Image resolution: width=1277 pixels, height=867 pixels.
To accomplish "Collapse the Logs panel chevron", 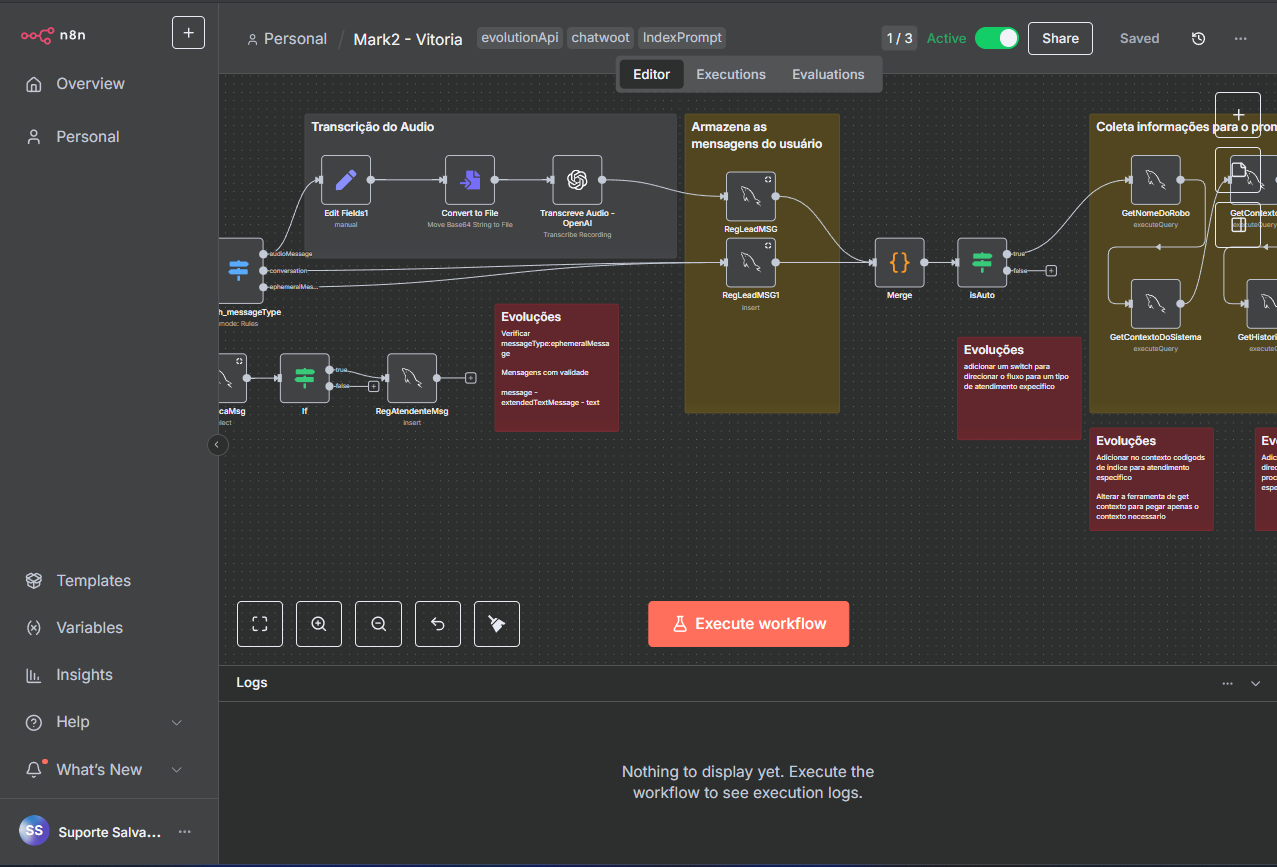I will [x=1256, y=683].
